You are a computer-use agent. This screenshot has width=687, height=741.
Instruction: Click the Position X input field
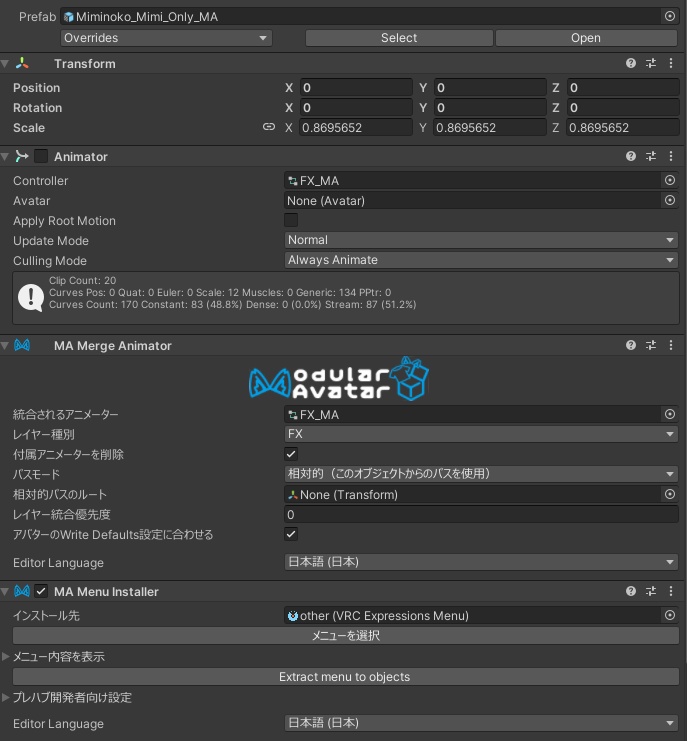pos(356,87)
